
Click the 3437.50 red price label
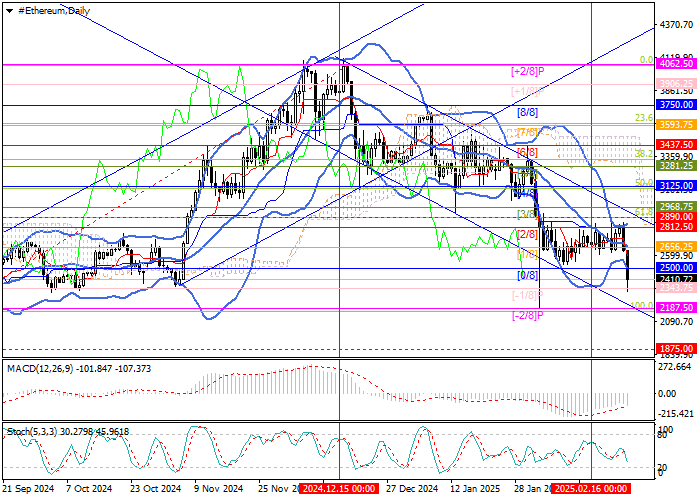click(x=677, y=145)
